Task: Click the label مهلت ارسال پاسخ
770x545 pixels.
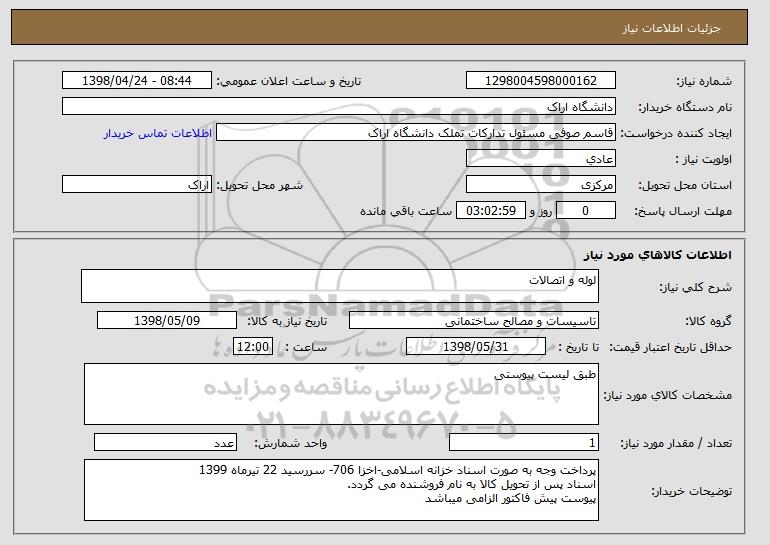Action: point(683,212)
